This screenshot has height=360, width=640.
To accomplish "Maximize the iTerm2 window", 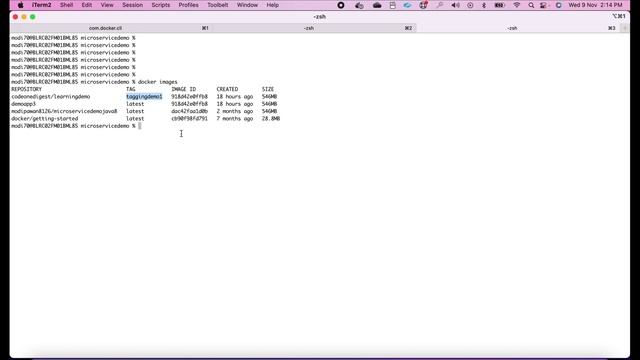I will tap(33, 17).
